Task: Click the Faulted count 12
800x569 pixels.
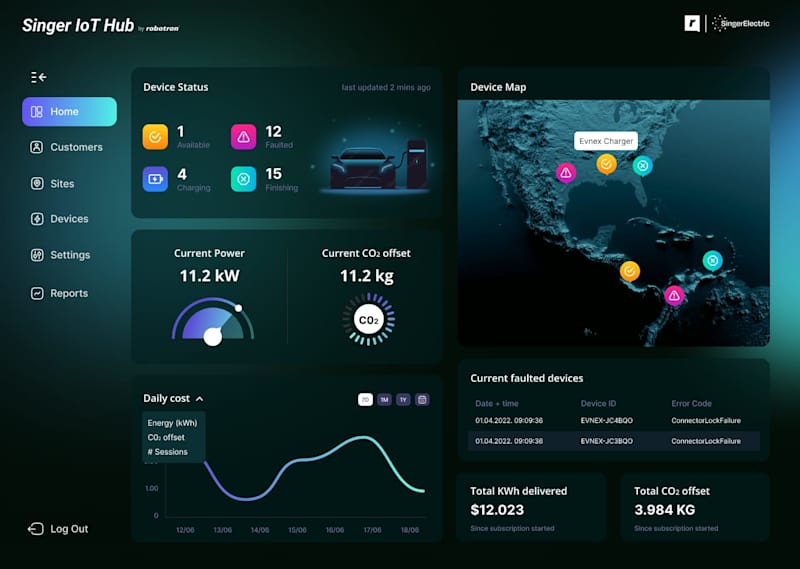Action: (273, 132)
